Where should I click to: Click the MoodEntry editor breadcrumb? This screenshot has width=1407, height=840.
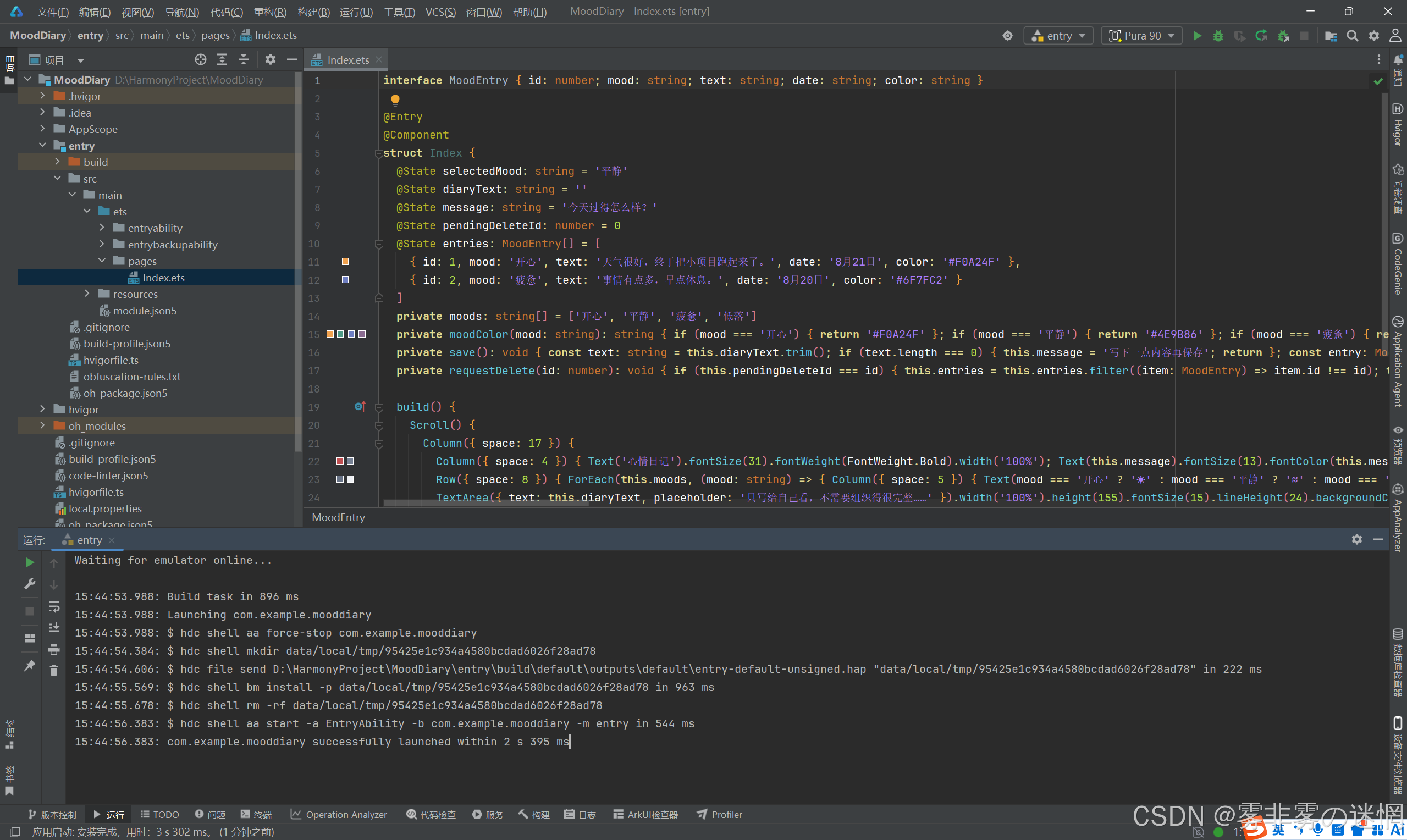click(338, 517)
